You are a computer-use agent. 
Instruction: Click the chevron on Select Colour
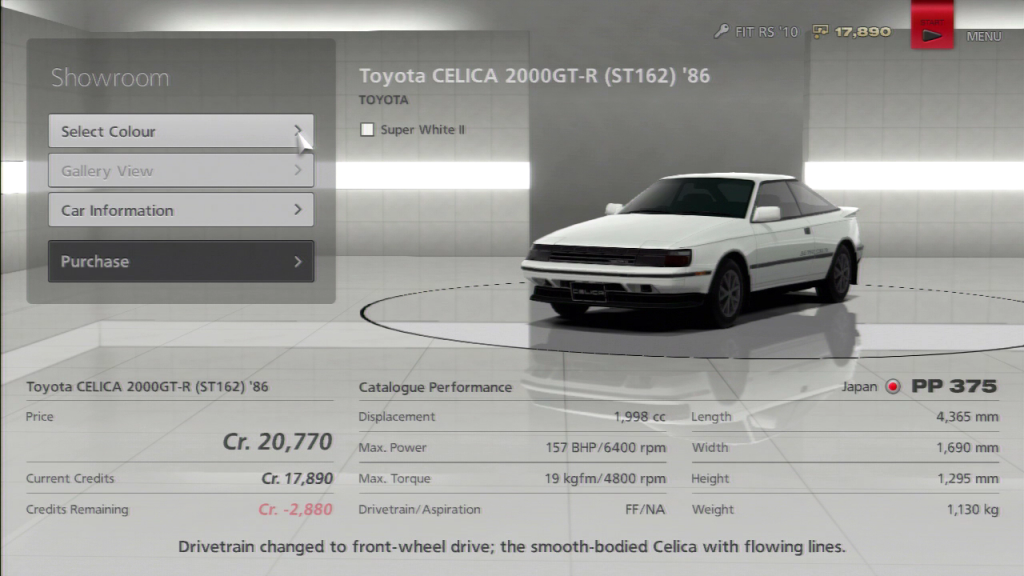tap(298, 131)
